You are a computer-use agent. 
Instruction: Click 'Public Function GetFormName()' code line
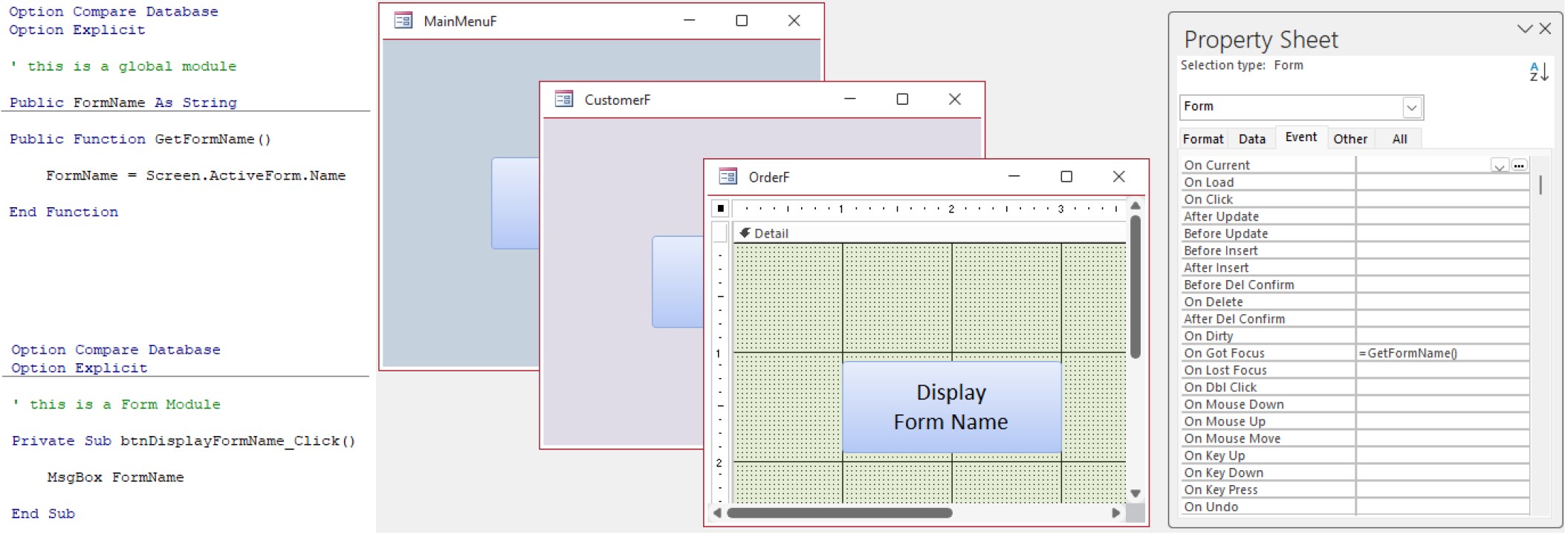(x=140, y=139)
